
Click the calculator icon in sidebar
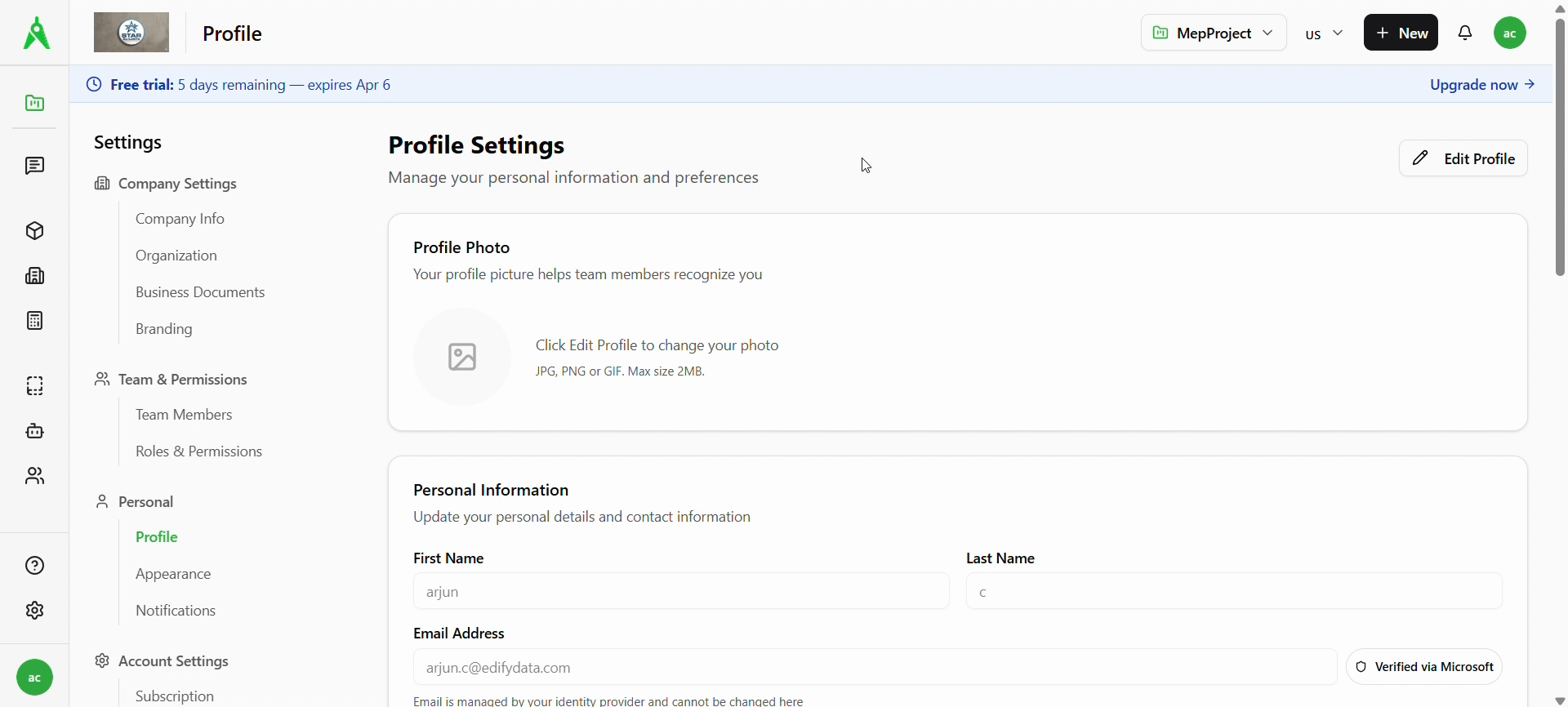point(34,321)
